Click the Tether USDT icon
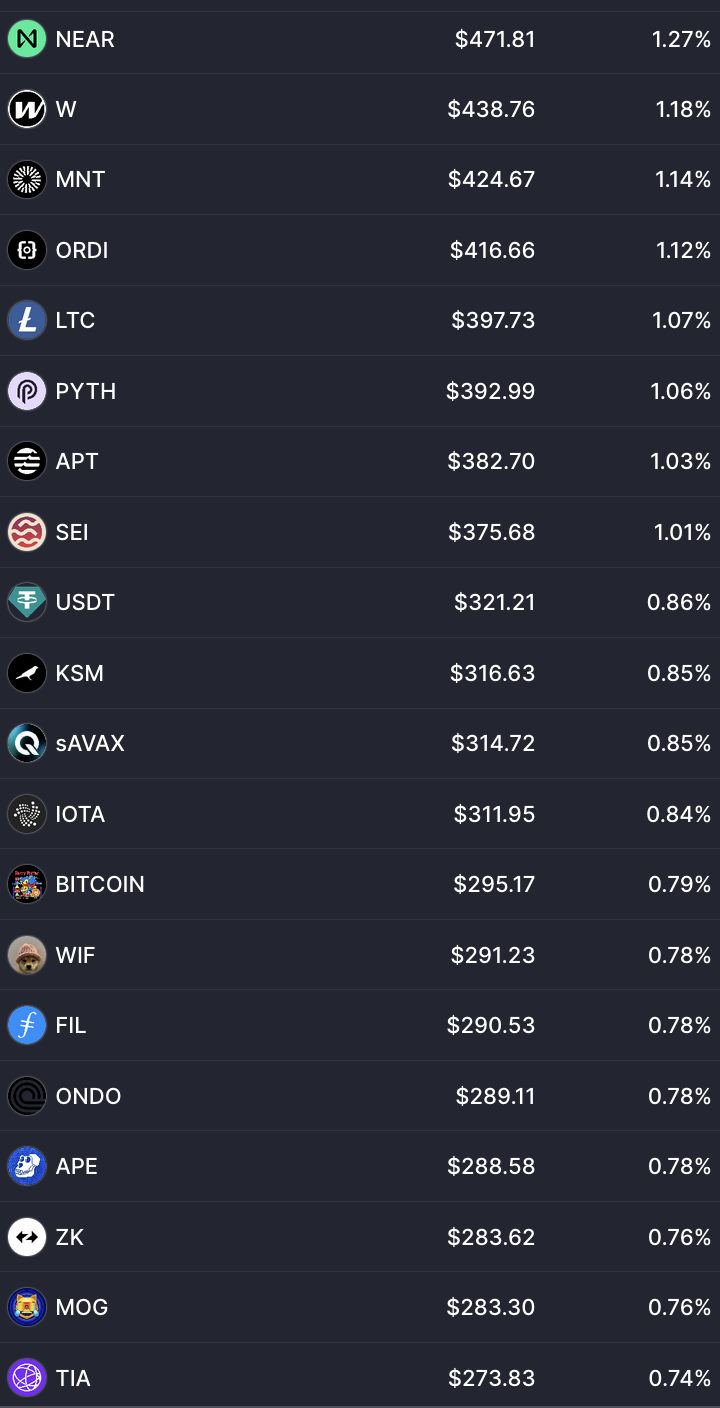The image size is (720, 1408). tap(27, 602)
